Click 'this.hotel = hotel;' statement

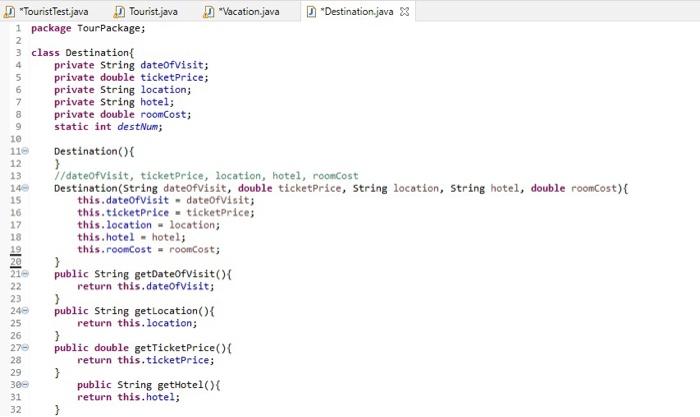[x=131, y=237]
